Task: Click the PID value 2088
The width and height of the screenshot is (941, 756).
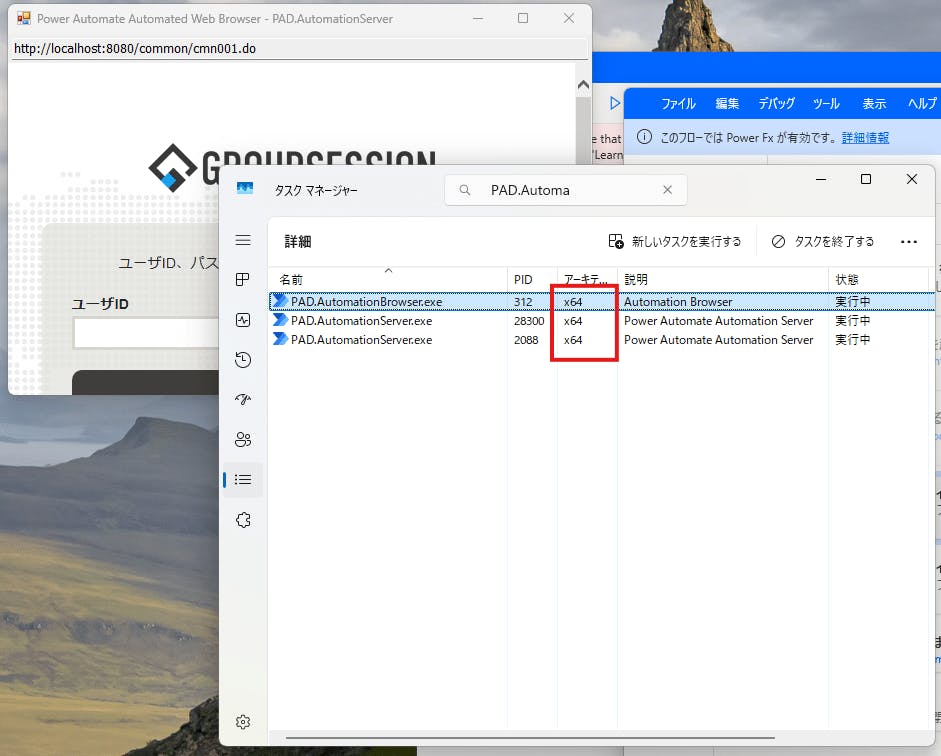Action: [526, 340]
